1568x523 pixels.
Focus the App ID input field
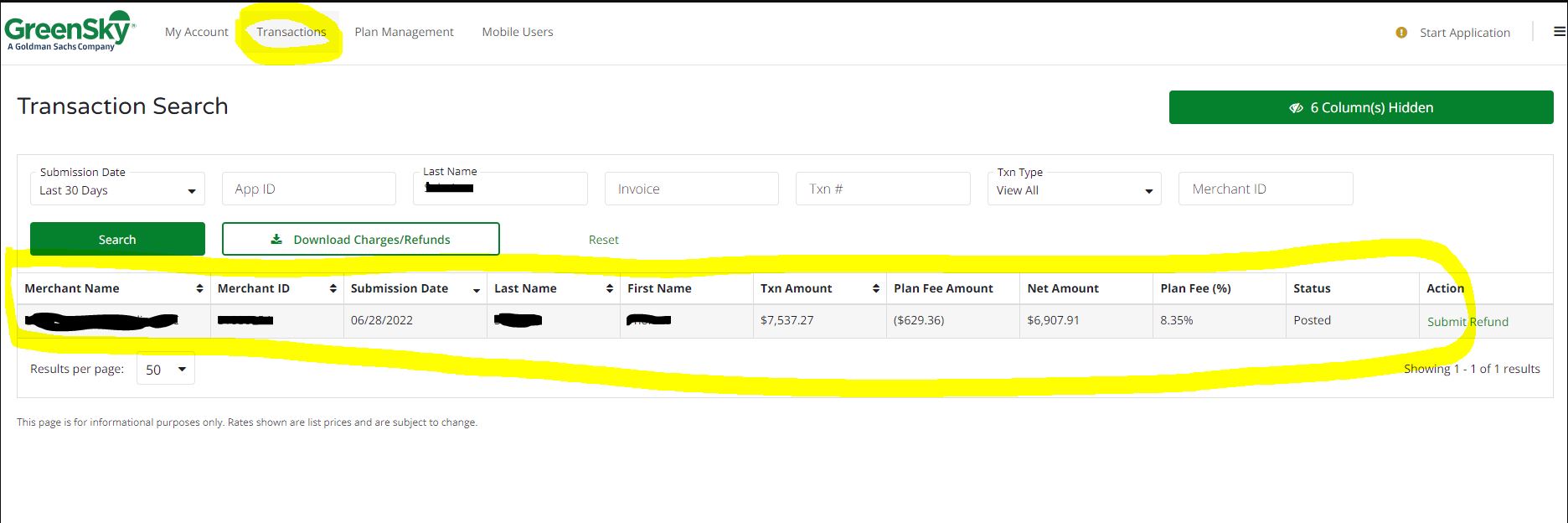[308, 189]
